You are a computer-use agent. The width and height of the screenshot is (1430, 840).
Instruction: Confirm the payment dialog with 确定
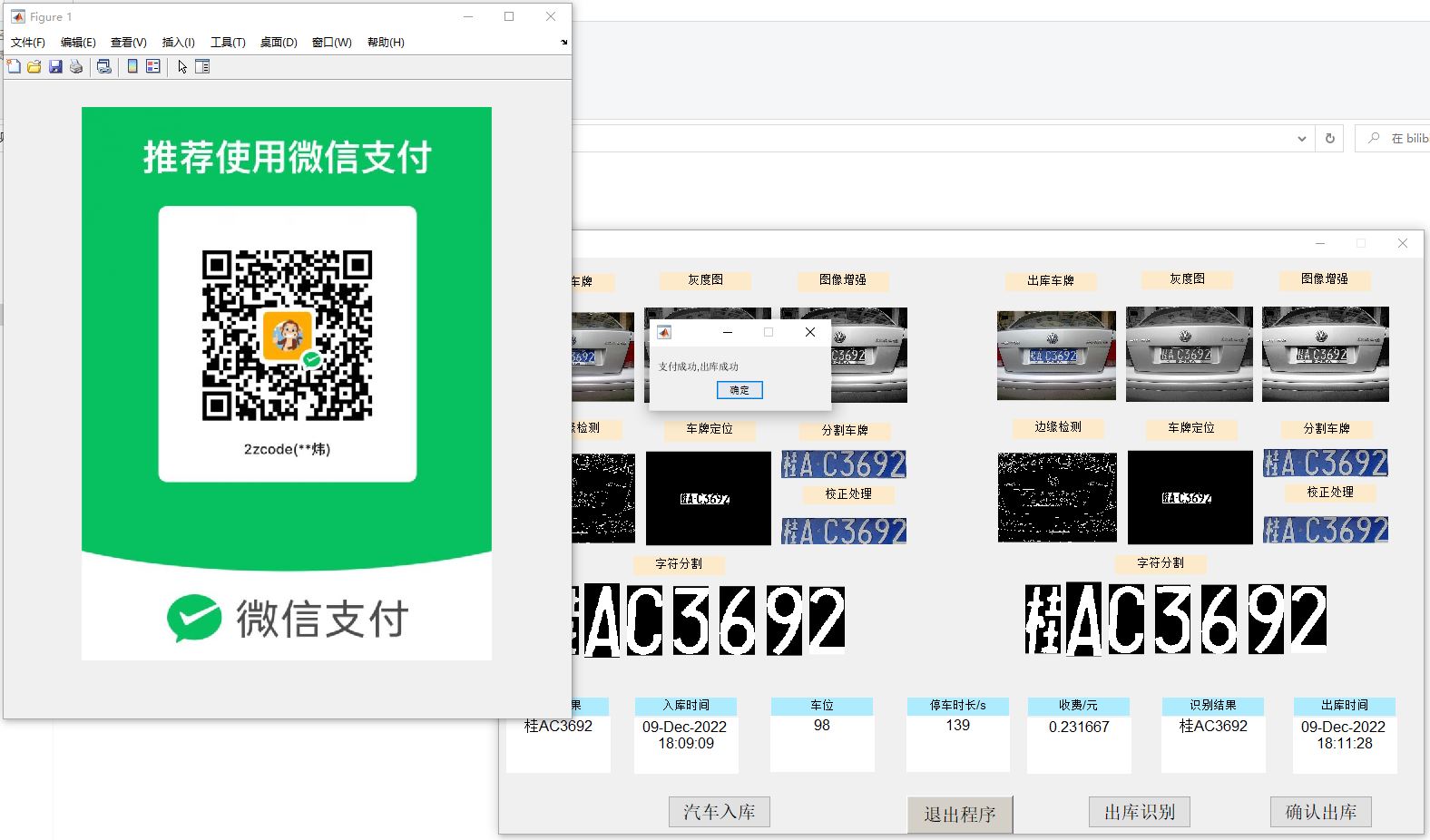point(739,390)
